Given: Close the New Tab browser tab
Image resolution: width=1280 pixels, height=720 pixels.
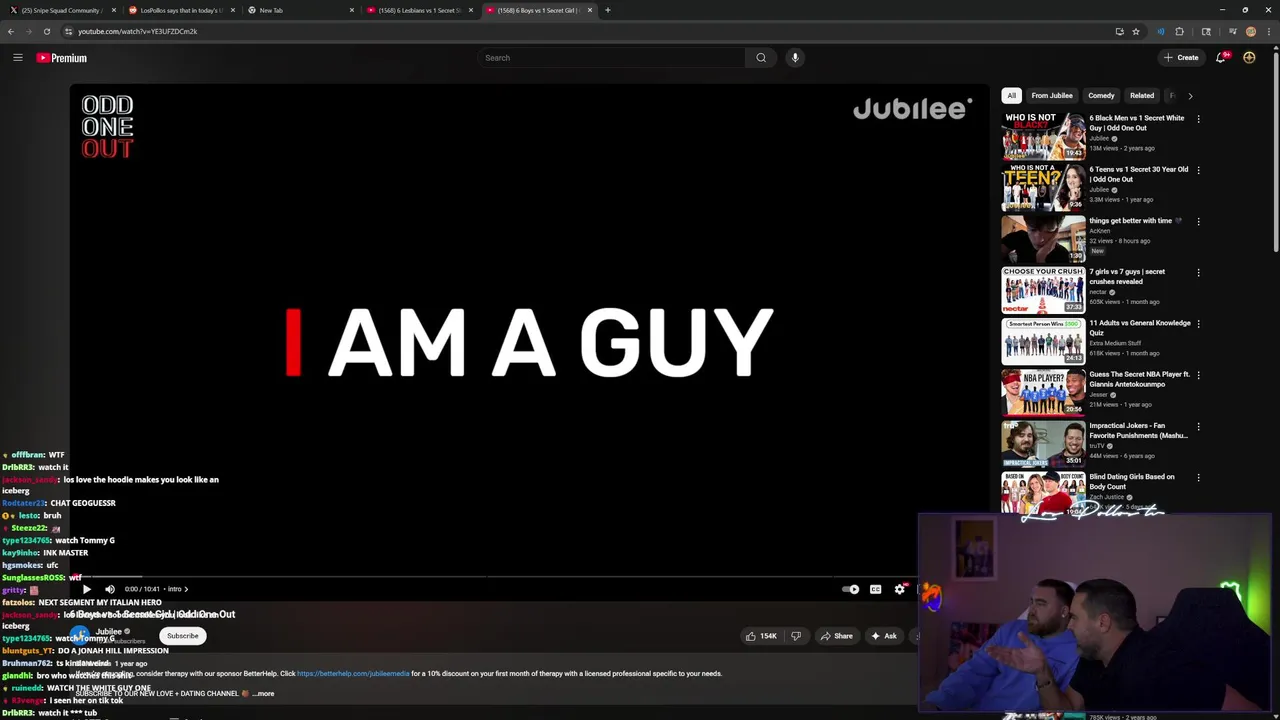Looking at the screenshot, I should [352, 10].
